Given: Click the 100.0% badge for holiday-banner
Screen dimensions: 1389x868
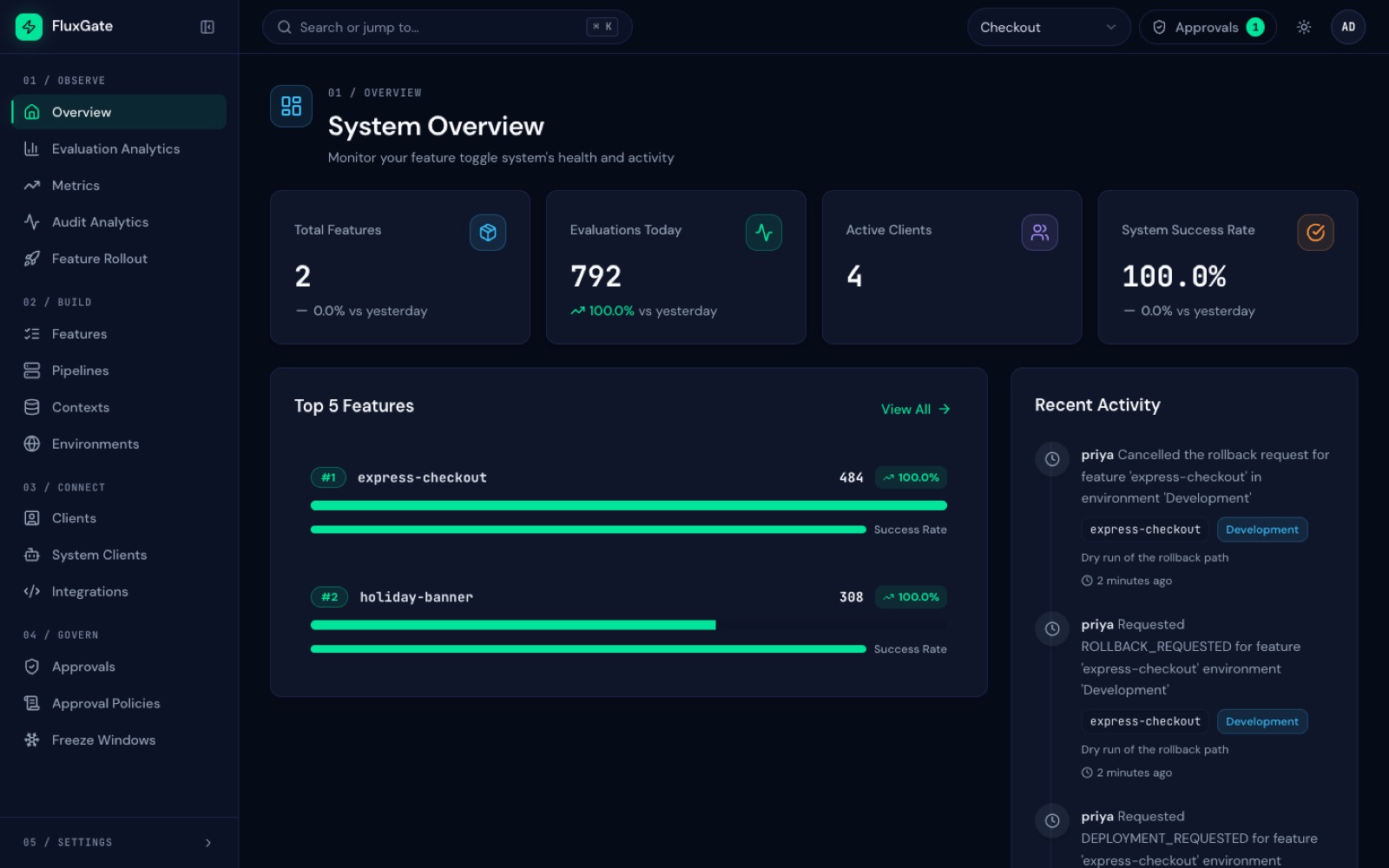Looking at the screenshot, I should tap(911, 597).
